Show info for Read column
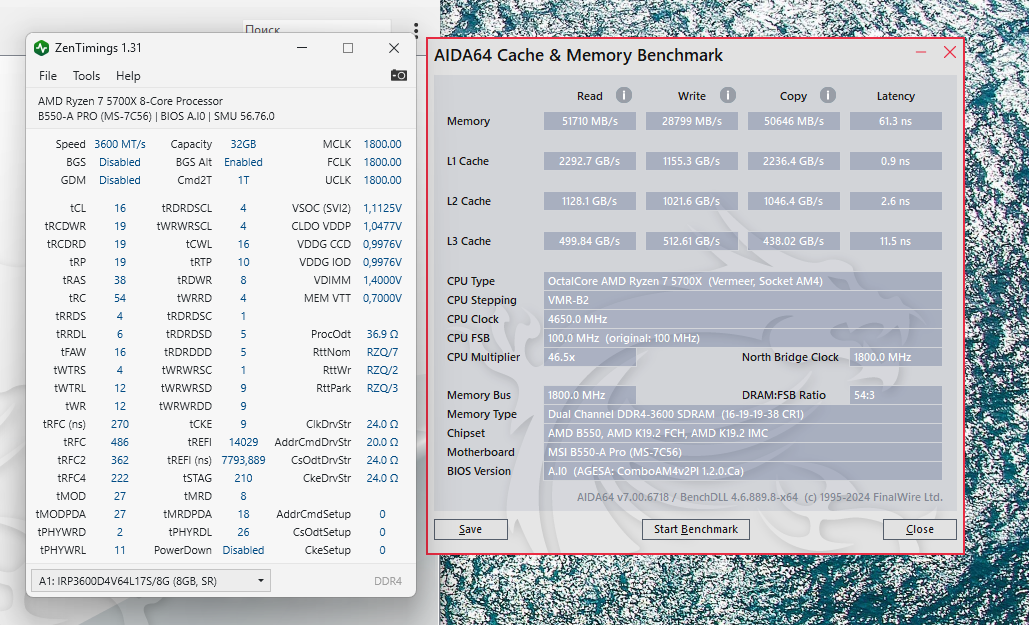Screen dimensions: 1029x625 click(623, 96)
